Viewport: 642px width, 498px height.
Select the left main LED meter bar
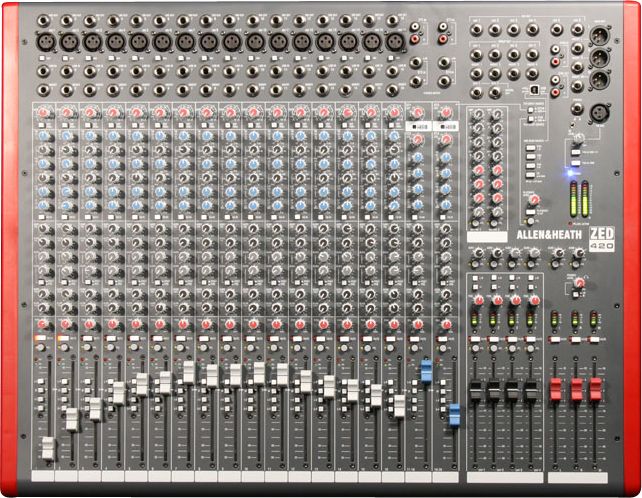(x=574, y=199)
